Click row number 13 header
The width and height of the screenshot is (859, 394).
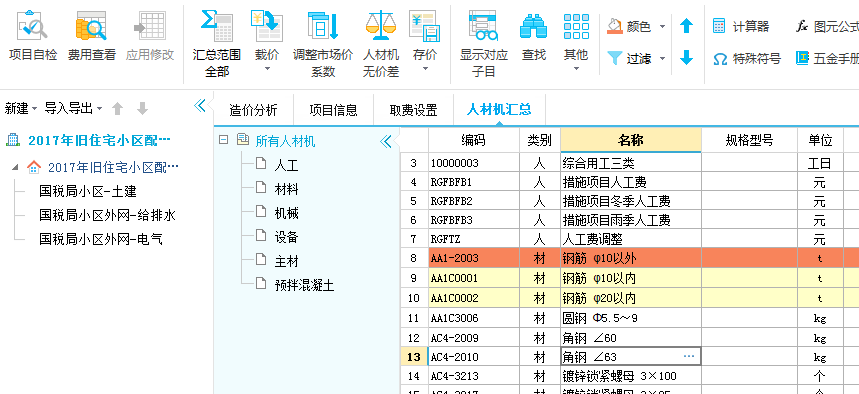[x=414, y=357]
